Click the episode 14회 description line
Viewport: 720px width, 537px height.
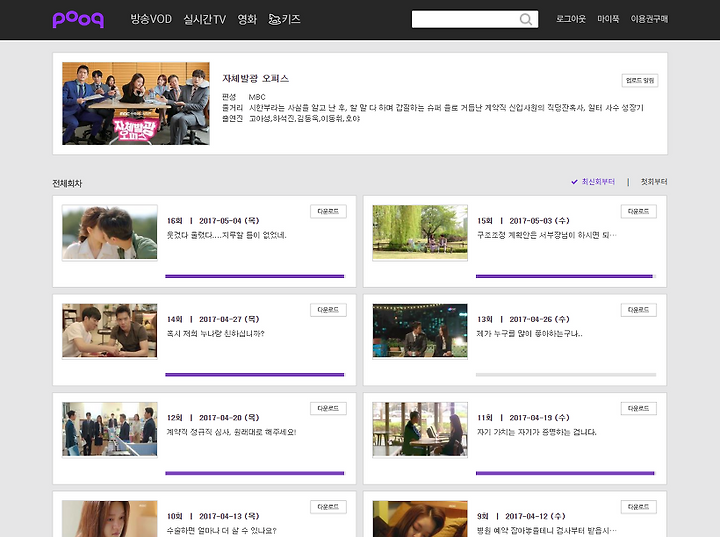[215, 334]
